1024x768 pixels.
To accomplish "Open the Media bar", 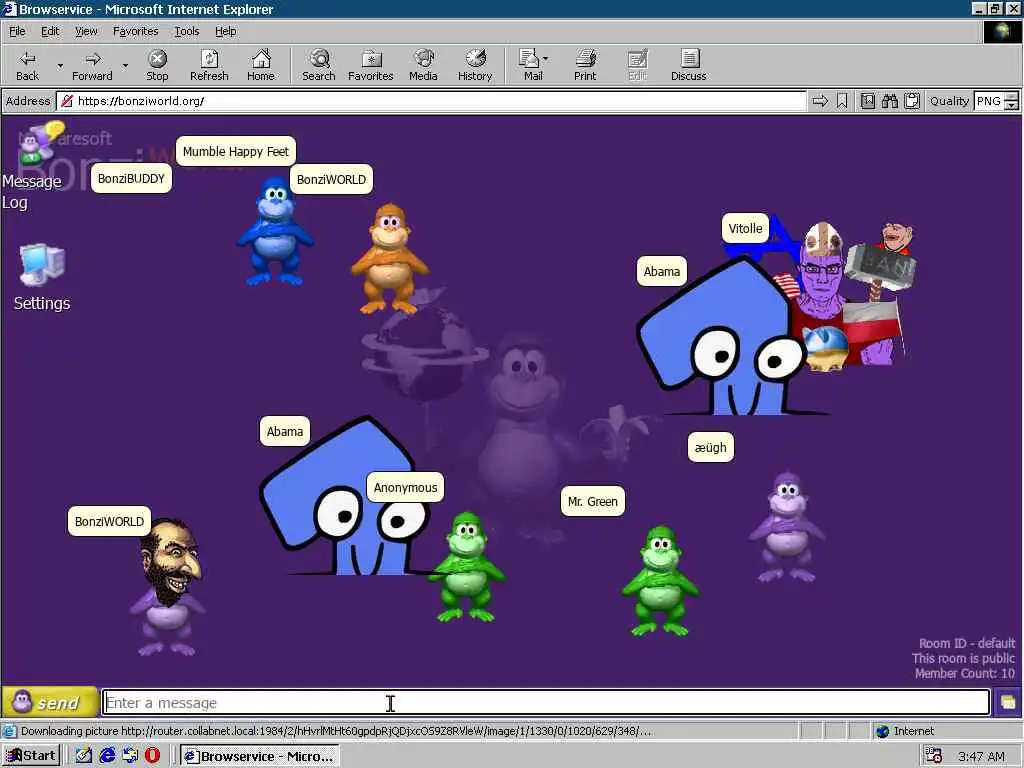I will (x=423, y=65).
